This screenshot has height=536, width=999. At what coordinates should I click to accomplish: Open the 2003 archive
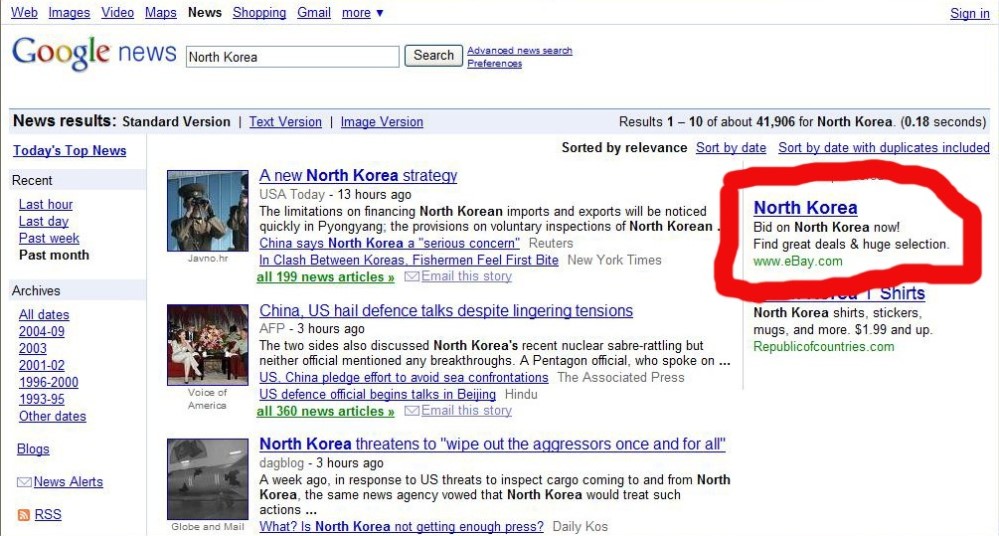coord(32,349)
